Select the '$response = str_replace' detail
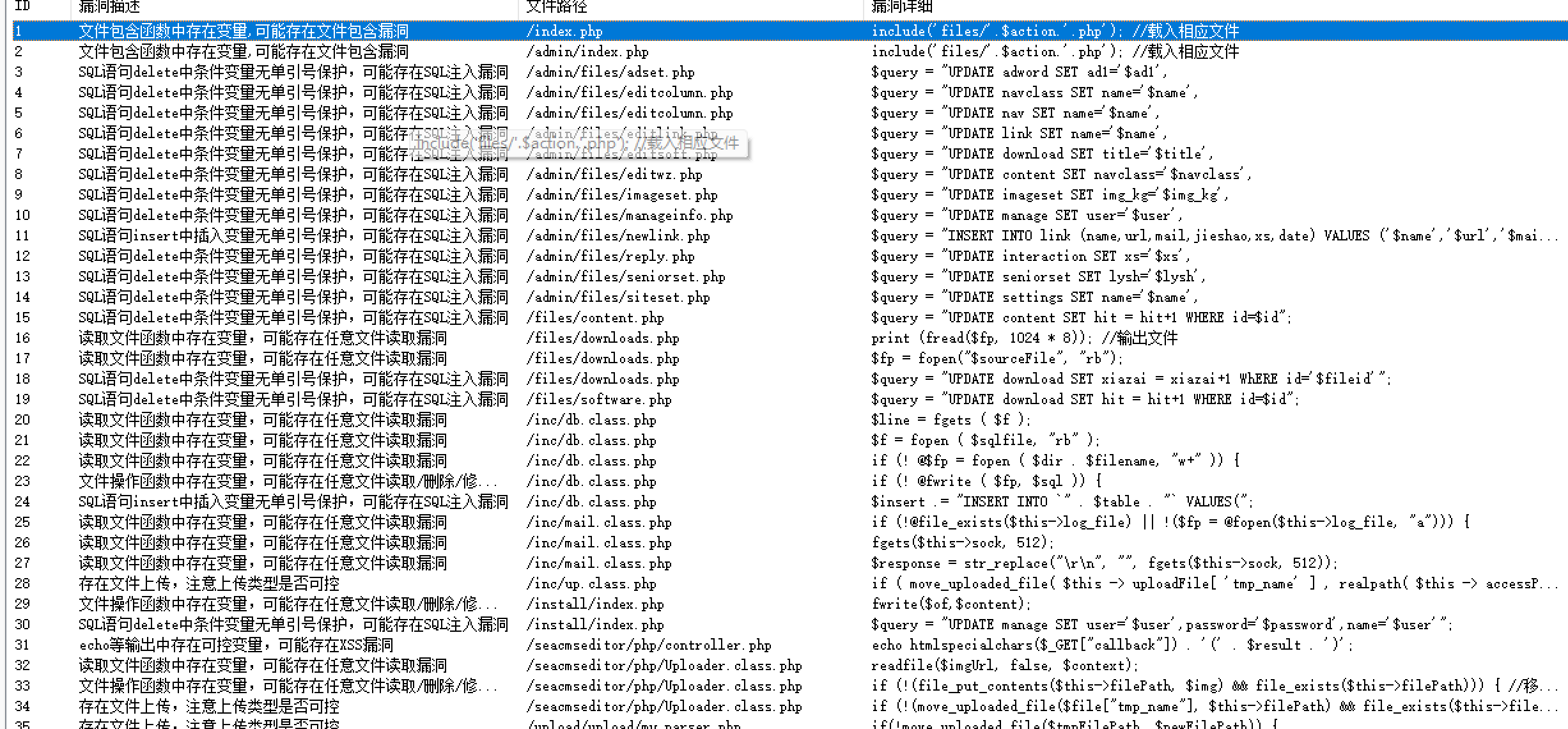This screenshot has width=1568, height=729. 1105,563
